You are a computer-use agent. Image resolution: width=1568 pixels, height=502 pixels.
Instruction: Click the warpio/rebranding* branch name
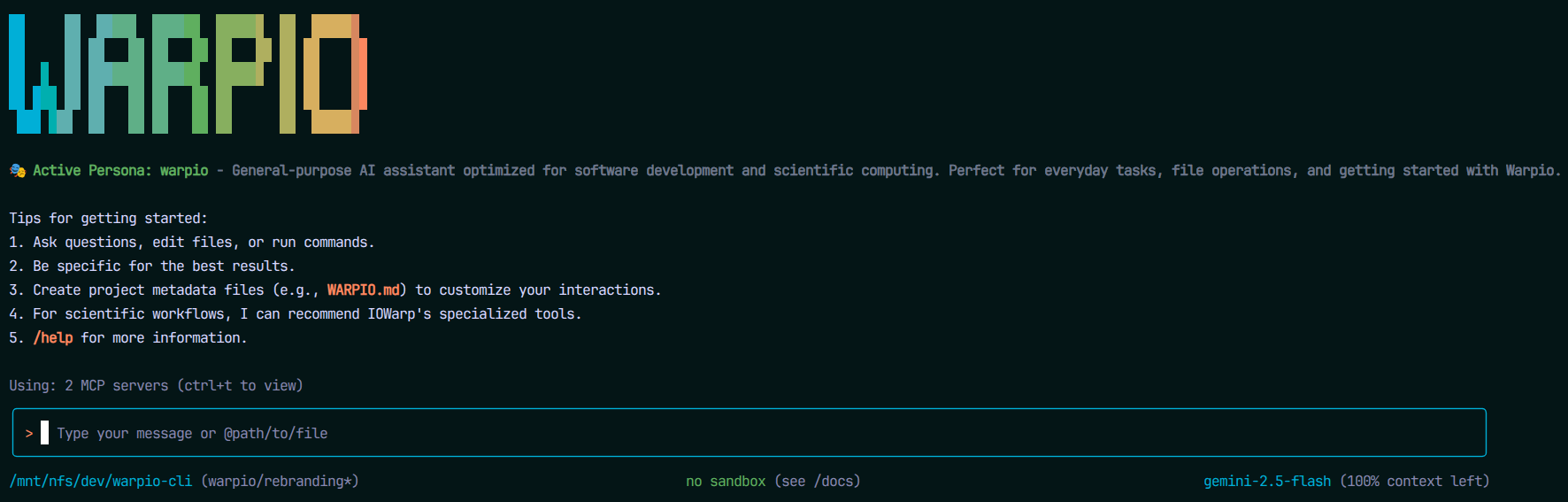[x=280, y=481]
